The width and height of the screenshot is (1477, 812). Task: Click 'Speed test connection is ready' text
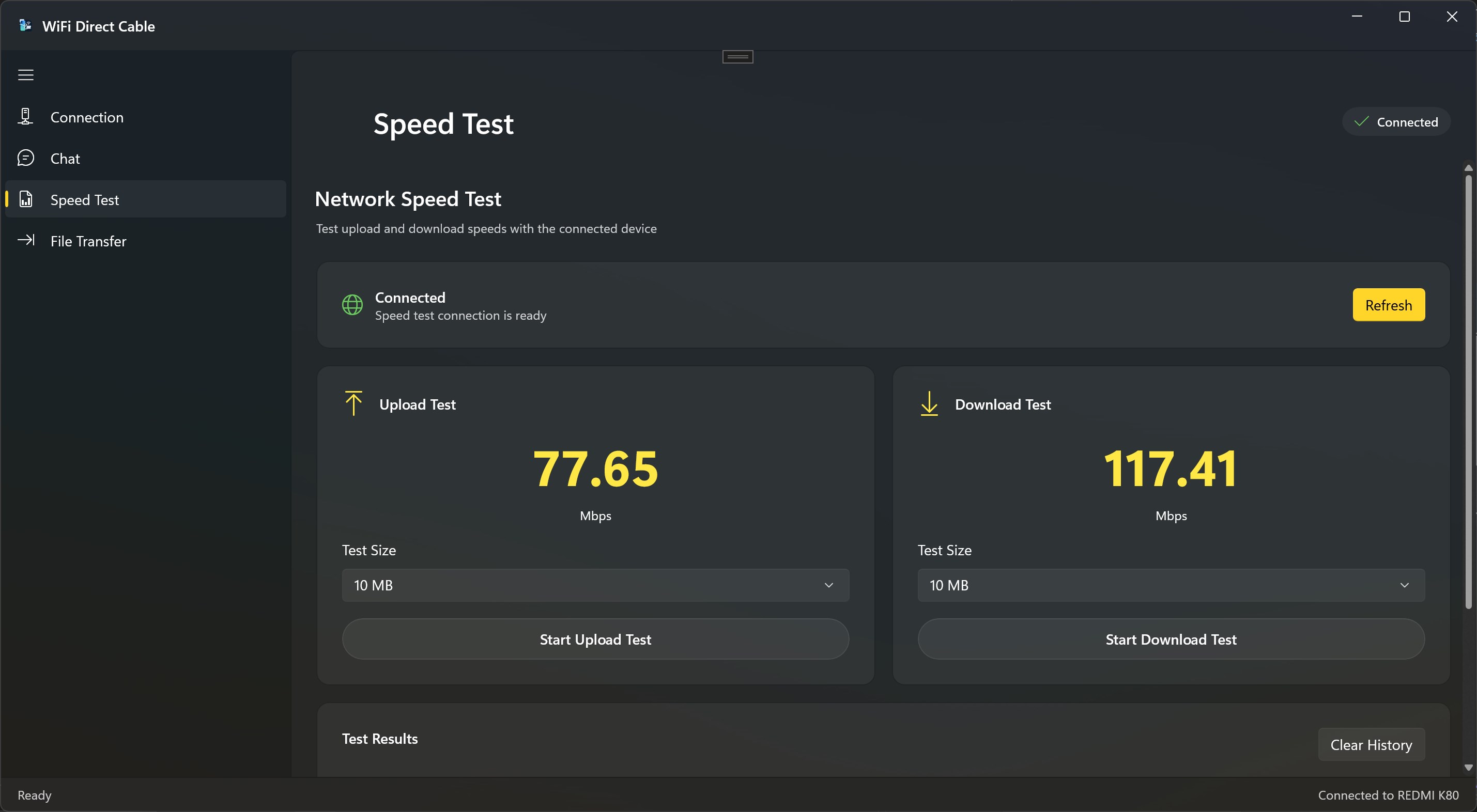pos(460,315)
